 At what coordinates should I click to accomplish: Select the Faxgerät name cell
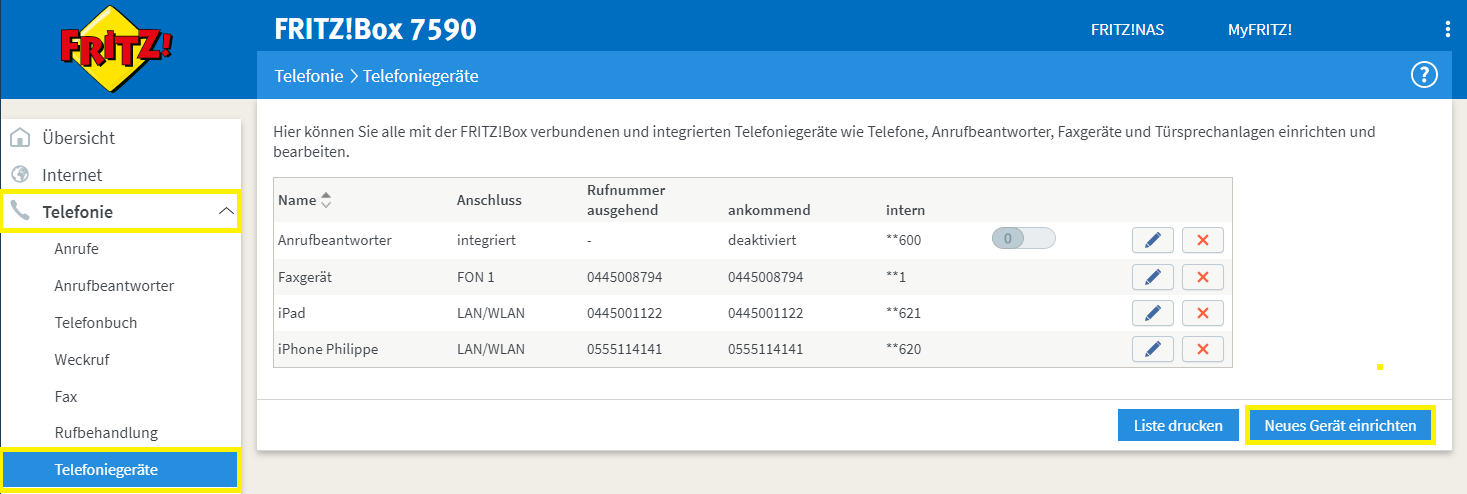(x=306, y=276)
